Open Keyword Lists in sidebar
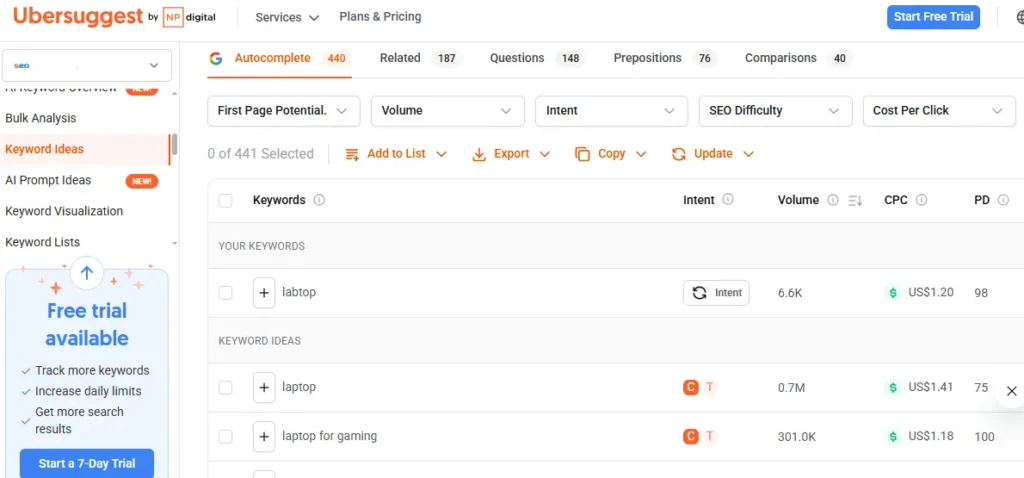The height and width of the screenshot is (478, 1024). click(42, 242)
